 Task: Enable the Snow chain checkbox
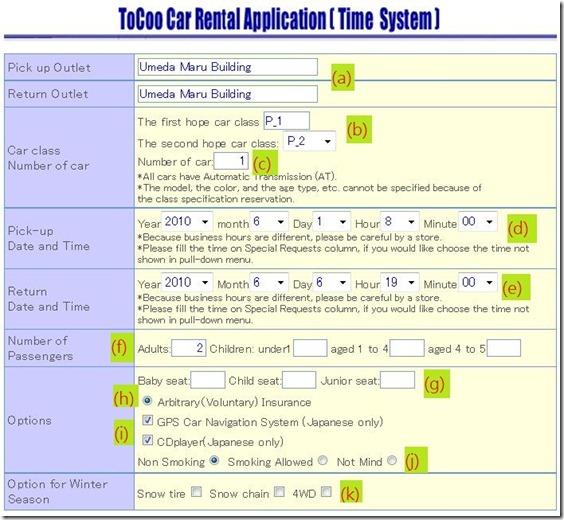pos(279,492)
